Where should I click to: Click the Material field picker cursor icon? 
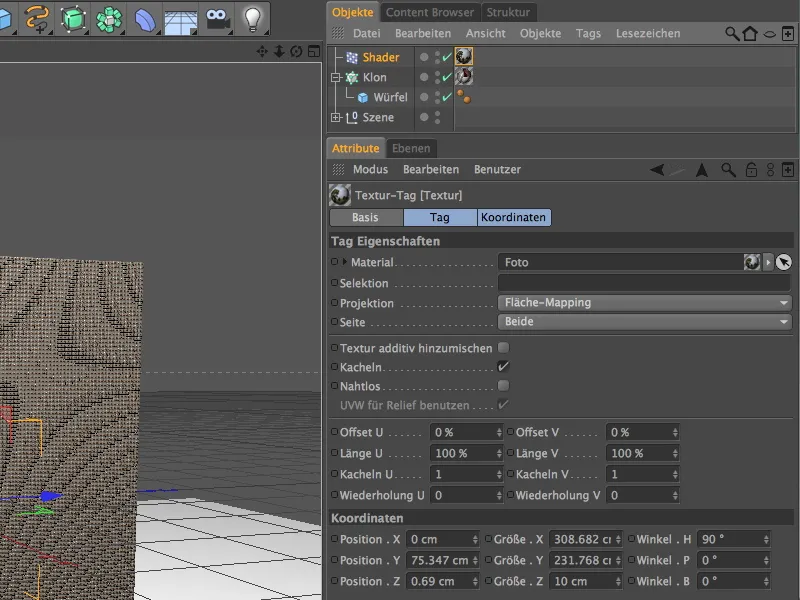click(x=784, y=262)
